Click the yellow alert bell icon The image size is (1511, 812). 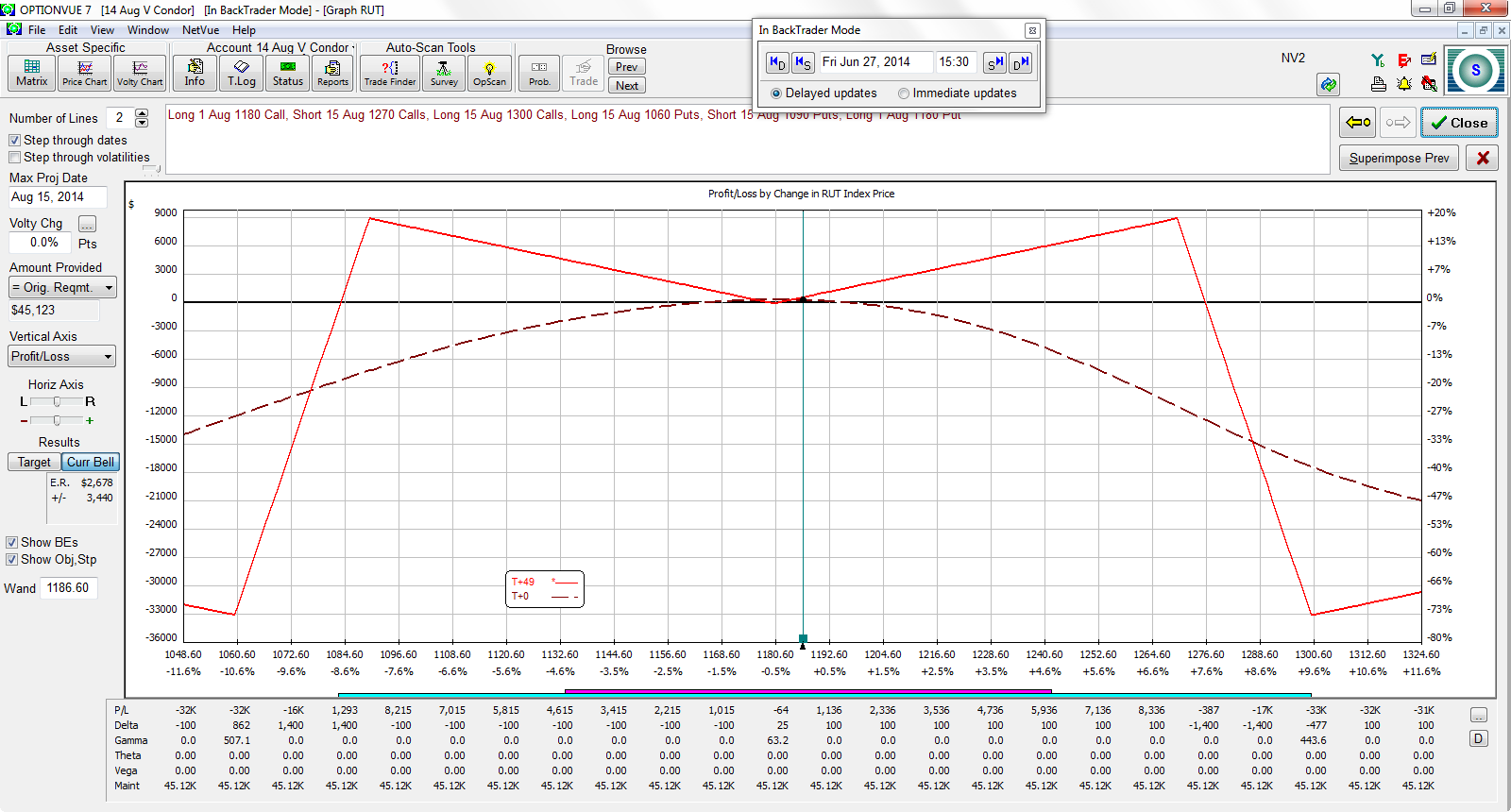(1404, 84)
